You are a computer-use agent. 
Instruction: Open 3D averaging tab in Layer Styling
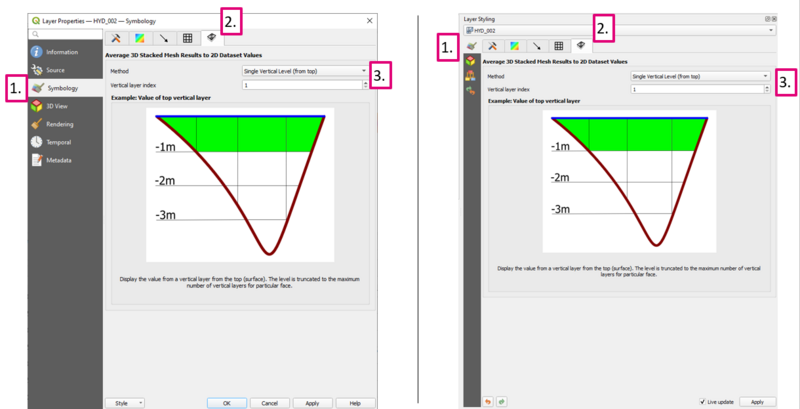[581, 46]
